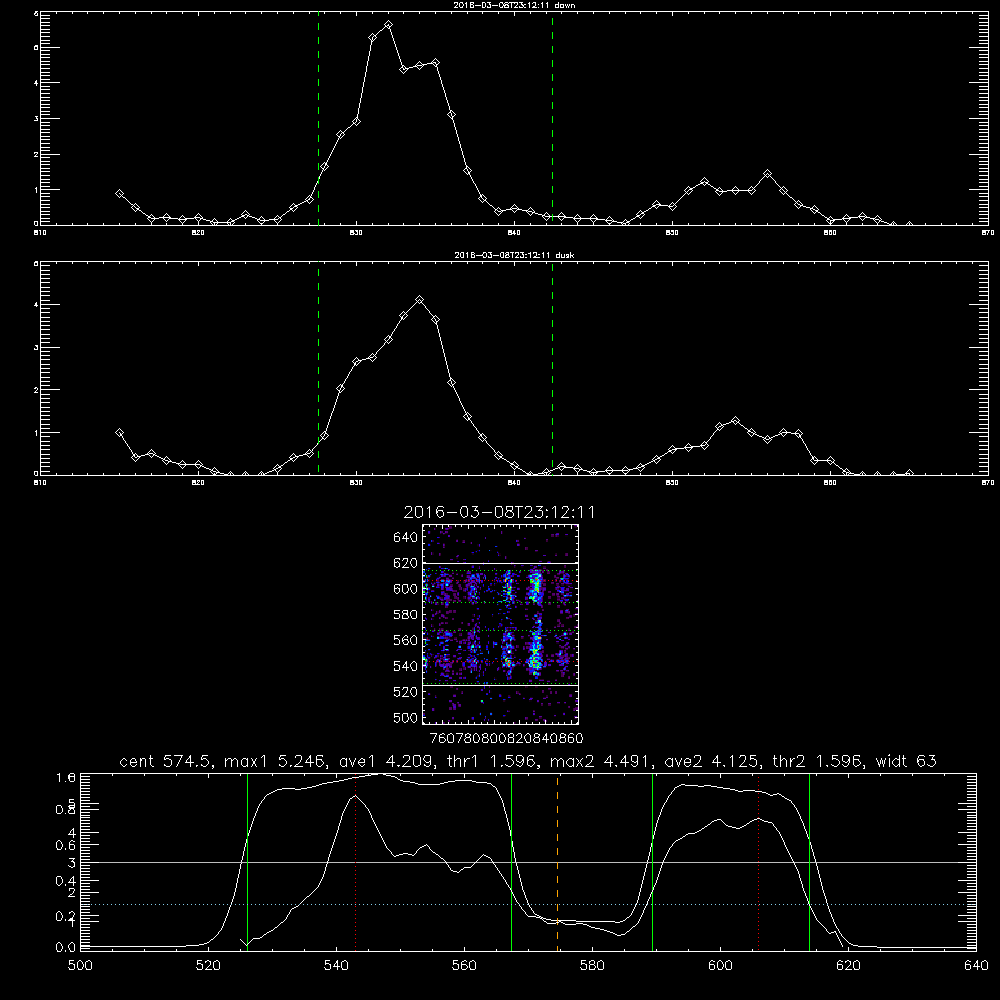The image size is (1000, 1000).
Task: Click the green vertical line near 567 in bottom plot
Action: click(x=511, y=862)
